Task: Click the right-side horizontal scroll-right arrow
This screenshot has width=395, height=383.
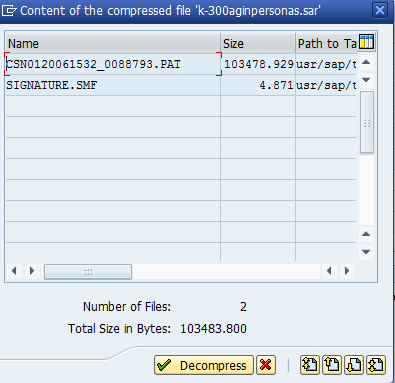Action: [x=347, y=271]
